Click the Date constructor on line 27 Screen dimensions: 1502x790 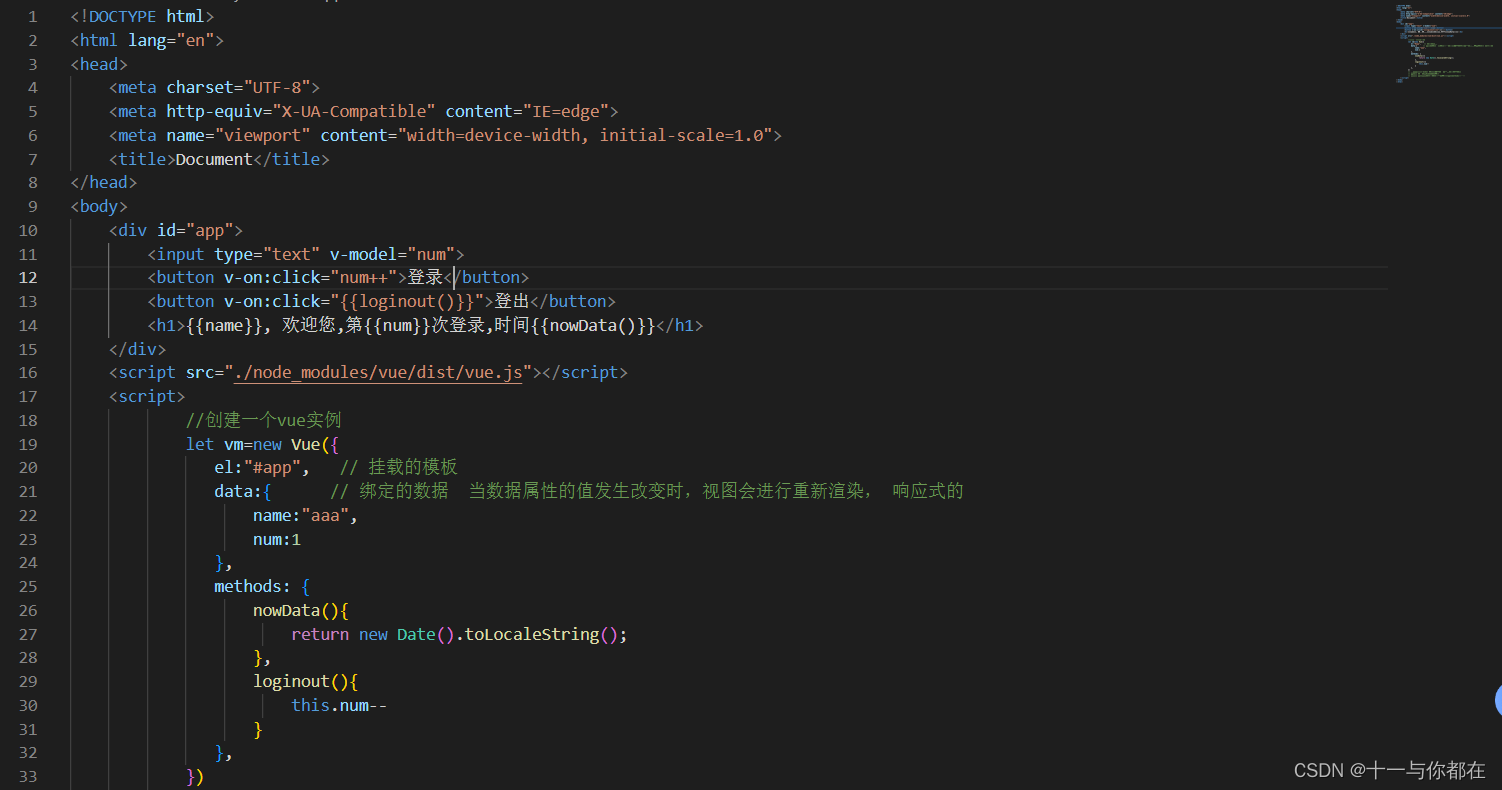coord(416,635)
